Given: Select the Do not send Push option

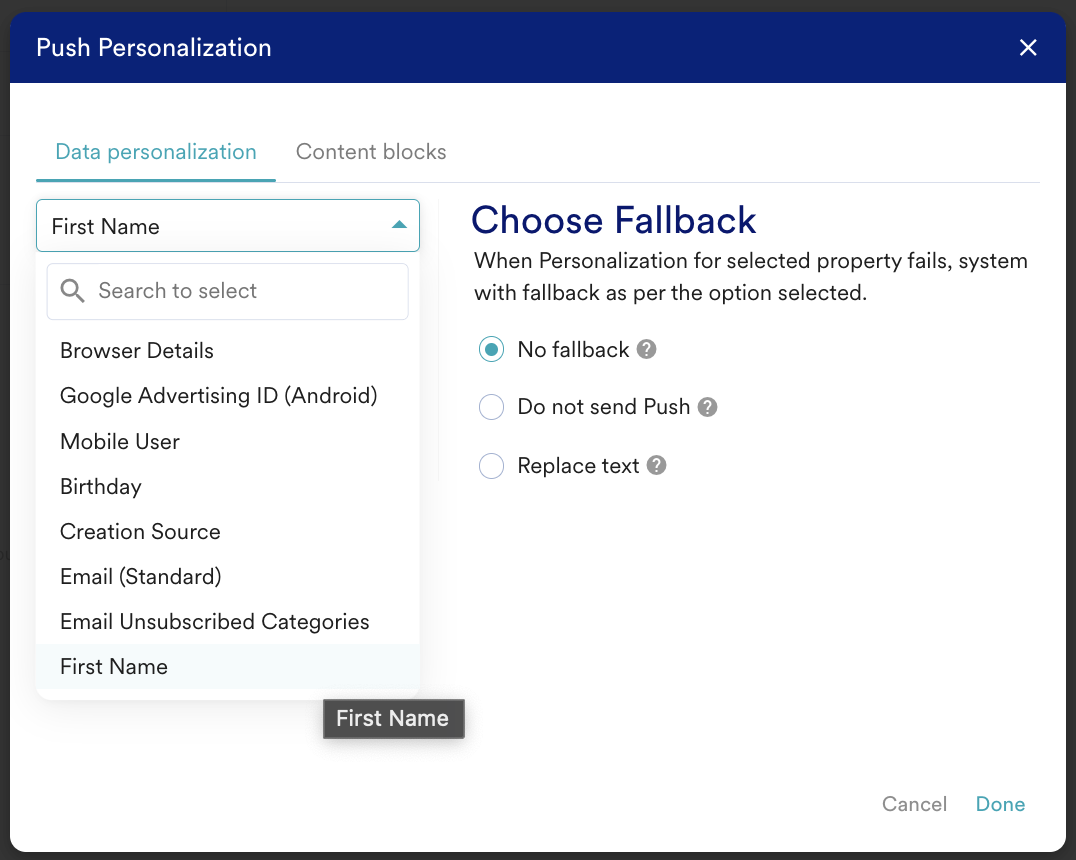Looking at the screenshot, I should tap(491, 407).
